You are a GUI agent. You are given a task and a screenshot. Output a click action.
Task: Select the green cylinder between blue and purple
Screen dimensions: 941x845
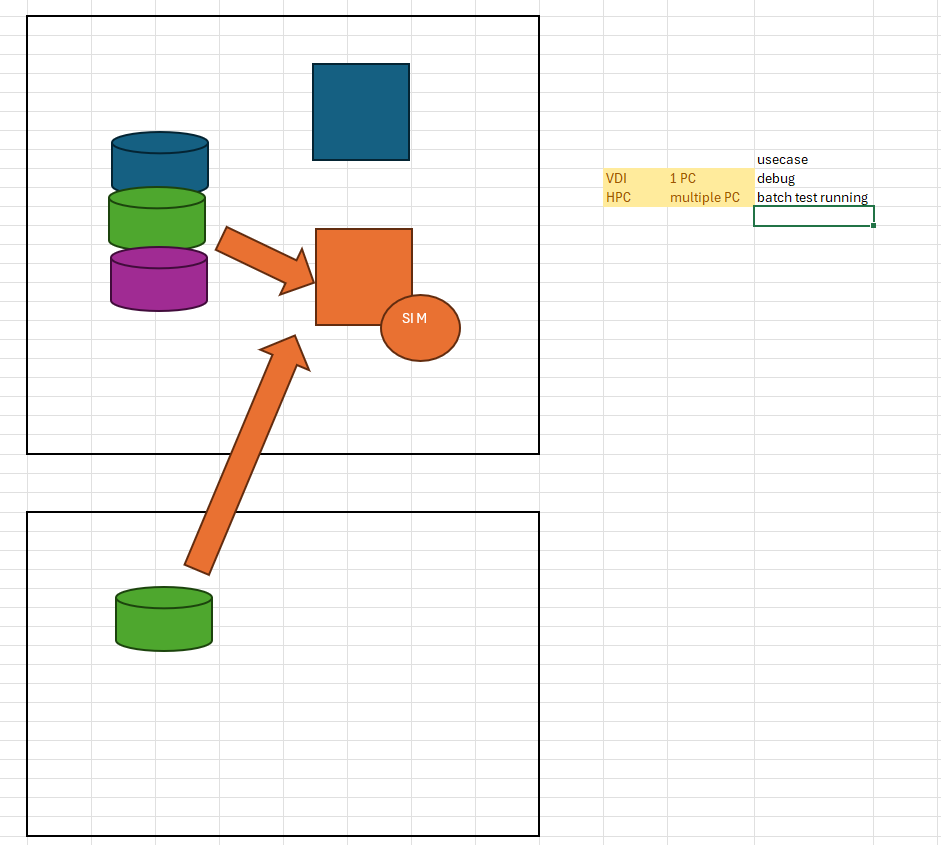[156, 222]
